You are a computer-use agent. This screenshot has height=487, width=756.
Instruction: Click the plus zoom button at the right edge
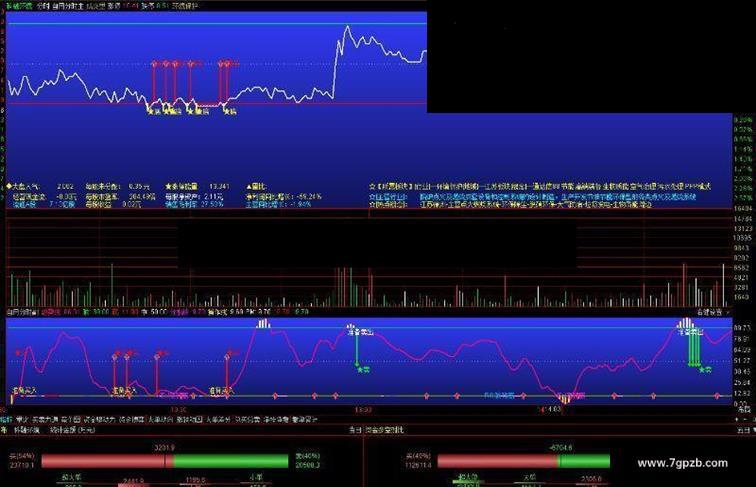[x=738, y=419]
